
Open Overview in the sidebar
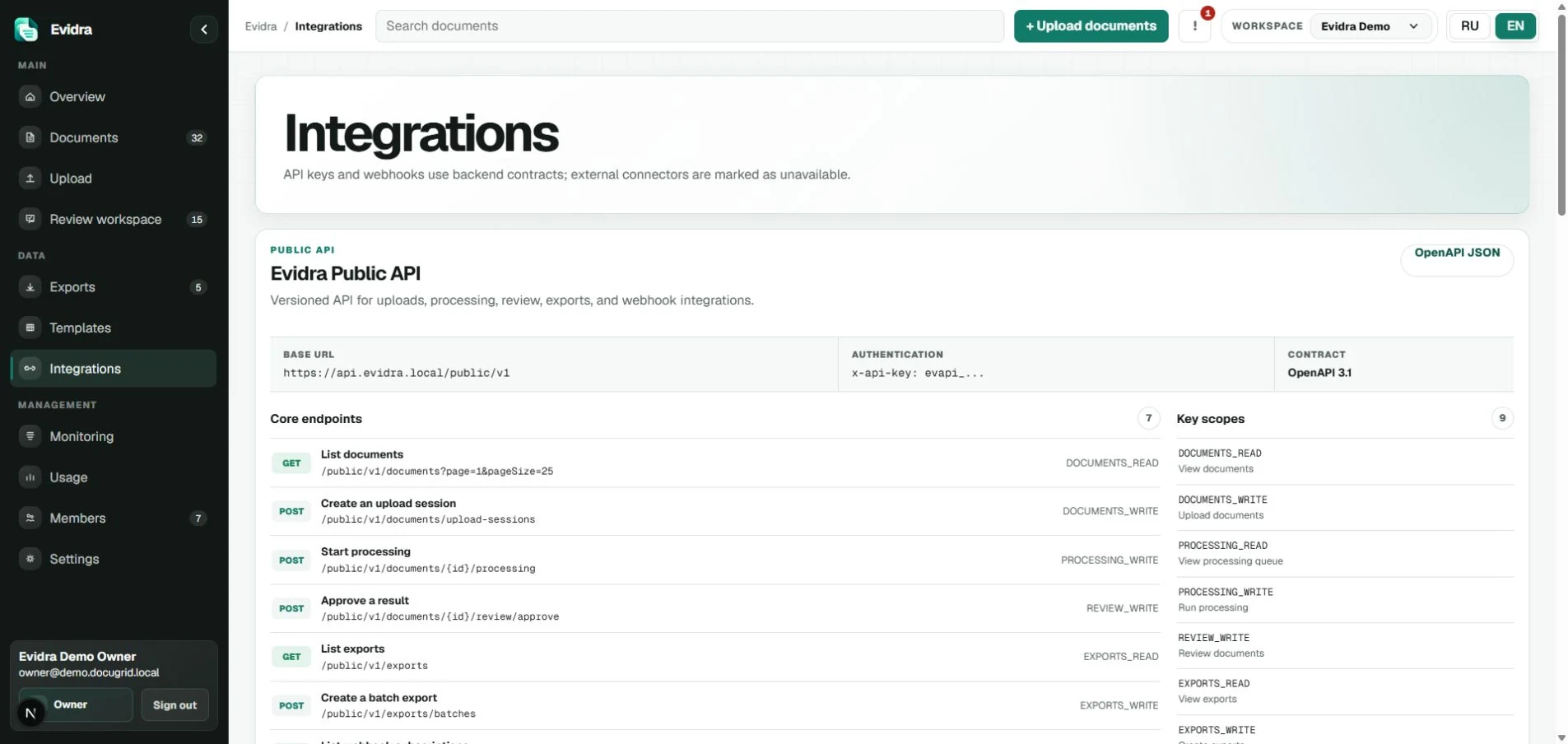(x=114, y=96)
